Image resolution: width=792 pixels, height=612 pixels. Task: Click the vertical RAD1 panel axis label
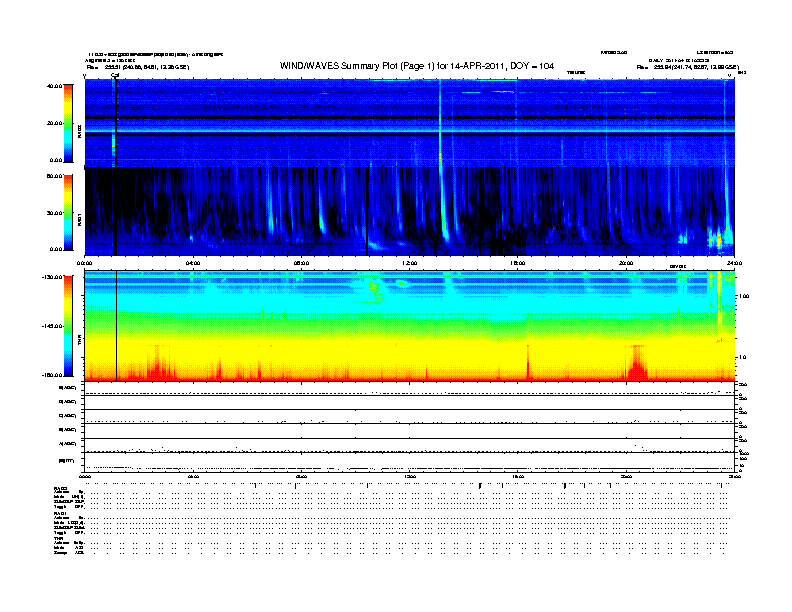coord(79,220)
